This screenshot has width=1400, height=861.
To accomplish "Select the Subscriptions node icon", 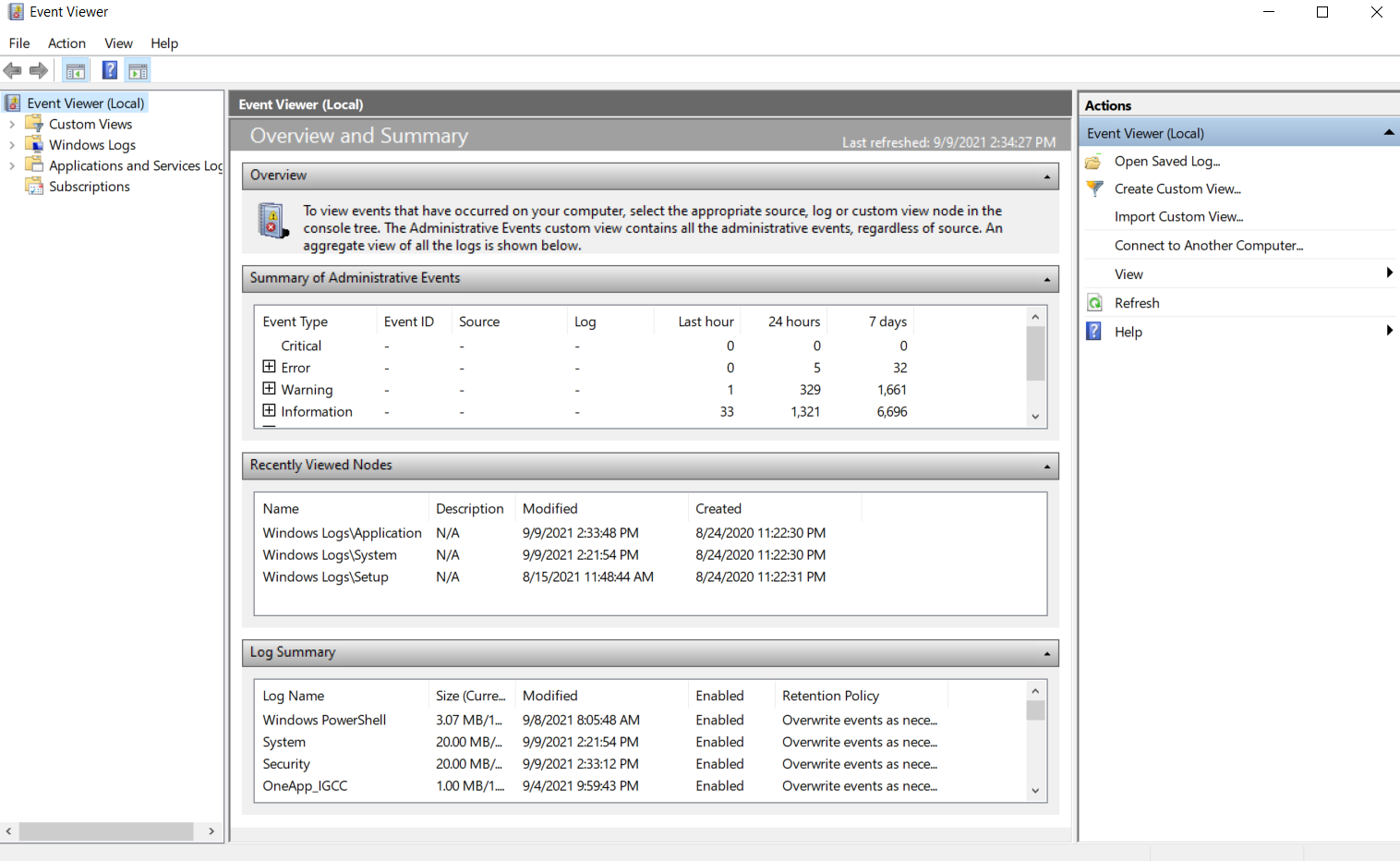I will tap(33, 186).
